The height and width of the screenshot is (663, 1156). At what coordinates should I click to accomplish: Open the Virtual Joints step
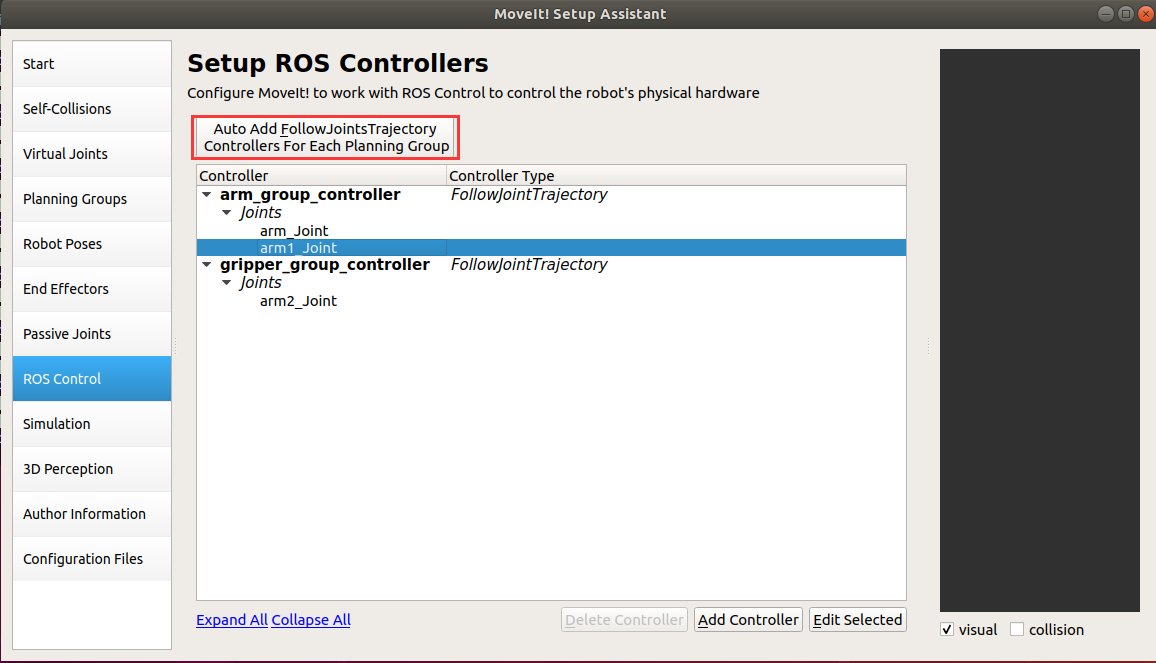coord(92,154)
